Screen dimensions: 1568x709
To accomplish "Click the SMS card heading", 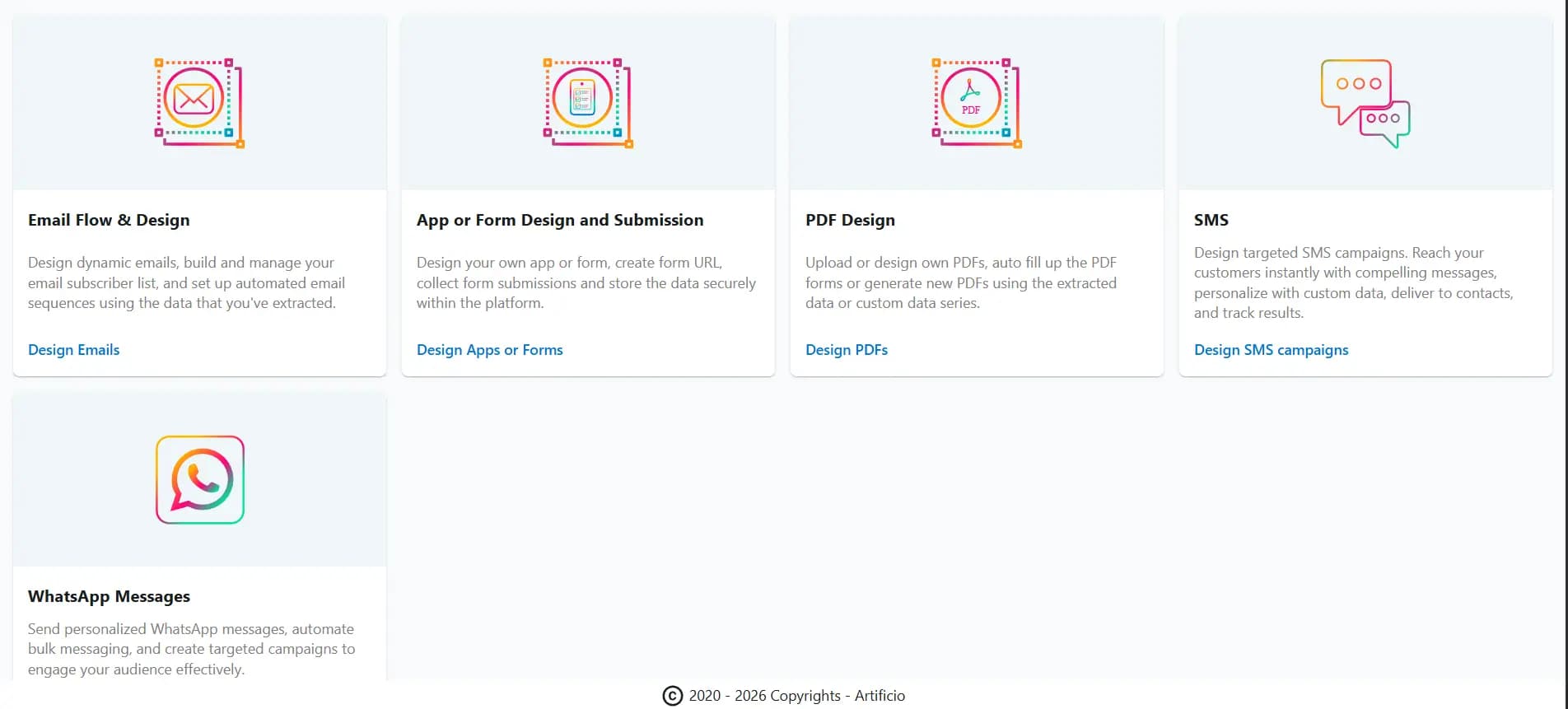I will coord(1211,220).
